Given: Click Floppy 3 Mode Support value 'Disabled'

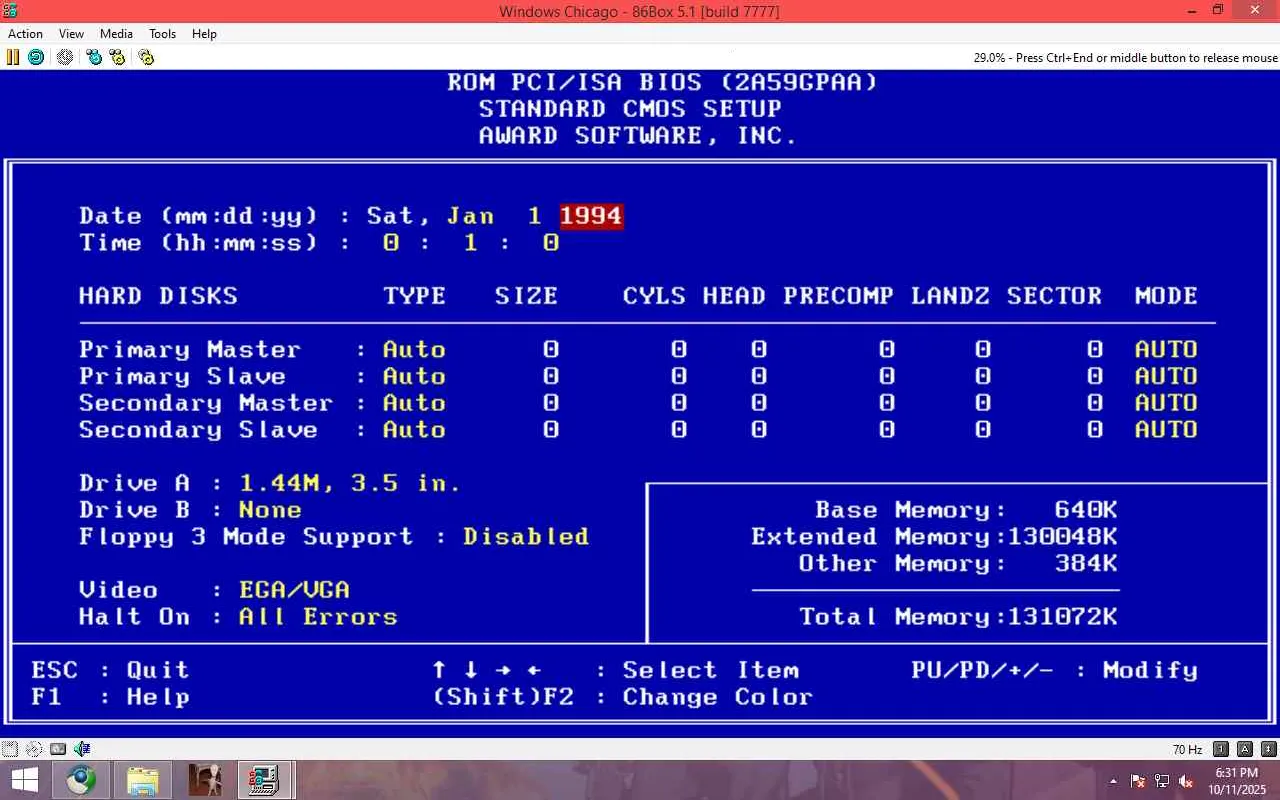Looking at the screenshot, I should coord(526,537).
